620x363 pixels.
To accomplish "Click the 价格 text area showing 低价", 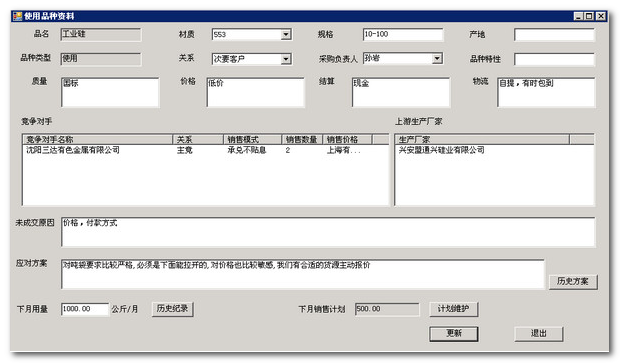I will [255, 92].
